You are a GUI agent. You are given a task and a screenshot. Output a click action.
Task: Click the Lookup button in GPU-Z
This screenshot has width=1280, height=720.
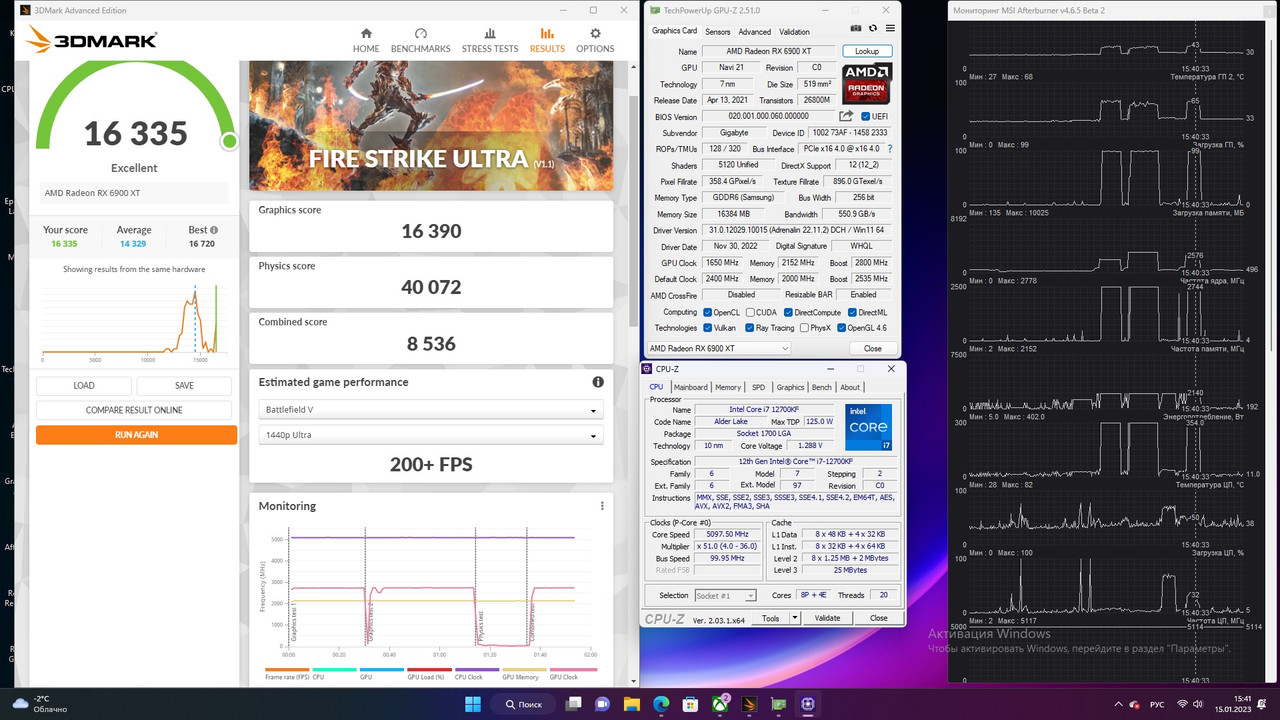[x=867, y=51]
